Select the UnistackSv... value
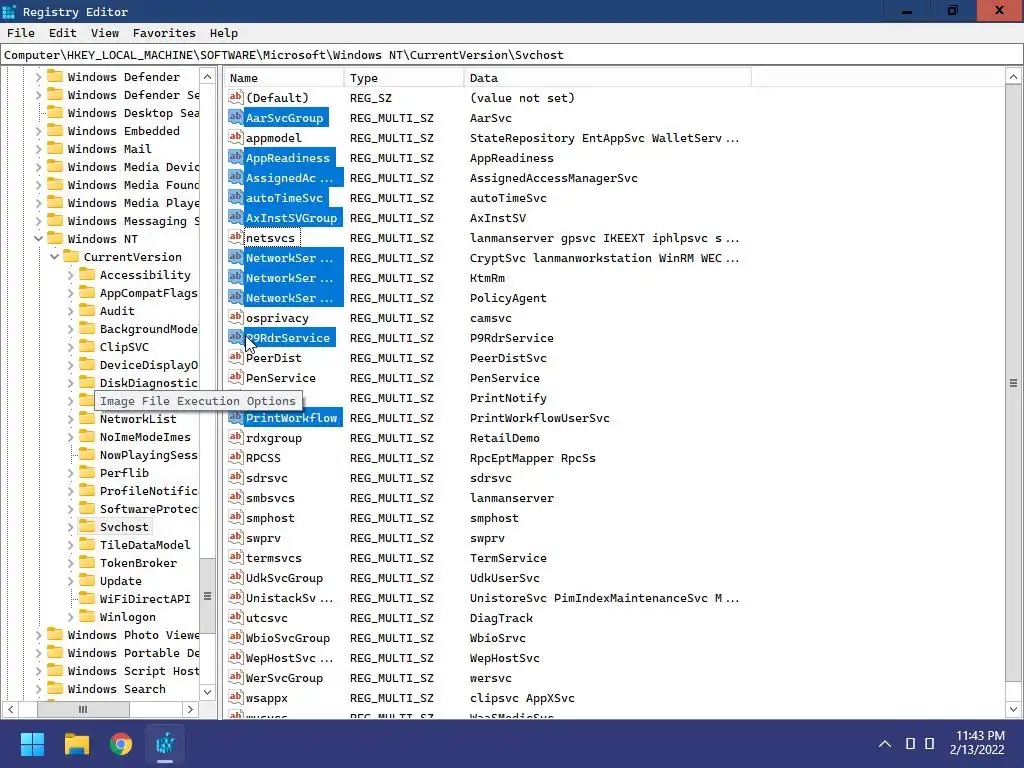The height and width of the screenshot is (768, 1024). tap(289, 598)
